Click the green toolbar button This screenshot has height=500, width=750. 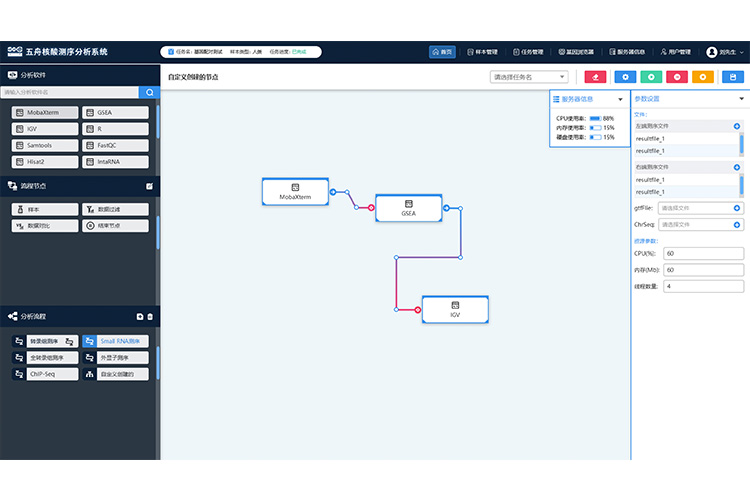(651, 76)
